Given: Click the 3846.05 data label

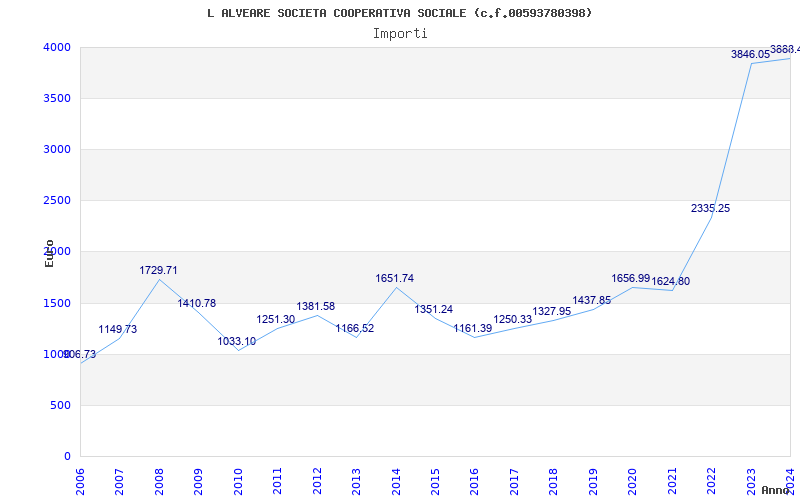Looking at the screenshot, I should pos(751,55).
